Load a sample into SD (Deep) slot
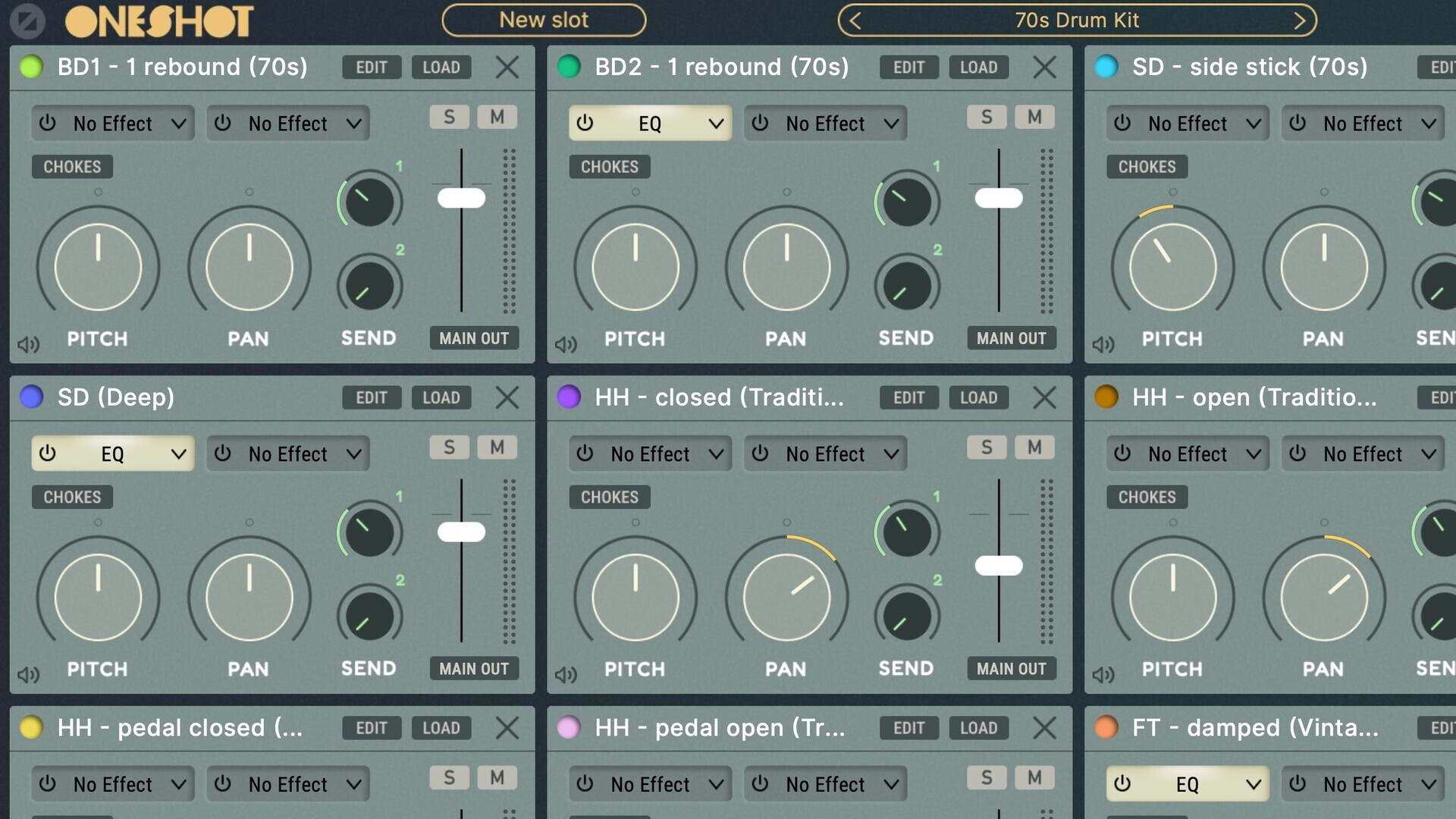Screen dimensions: 1456x819 441,398
